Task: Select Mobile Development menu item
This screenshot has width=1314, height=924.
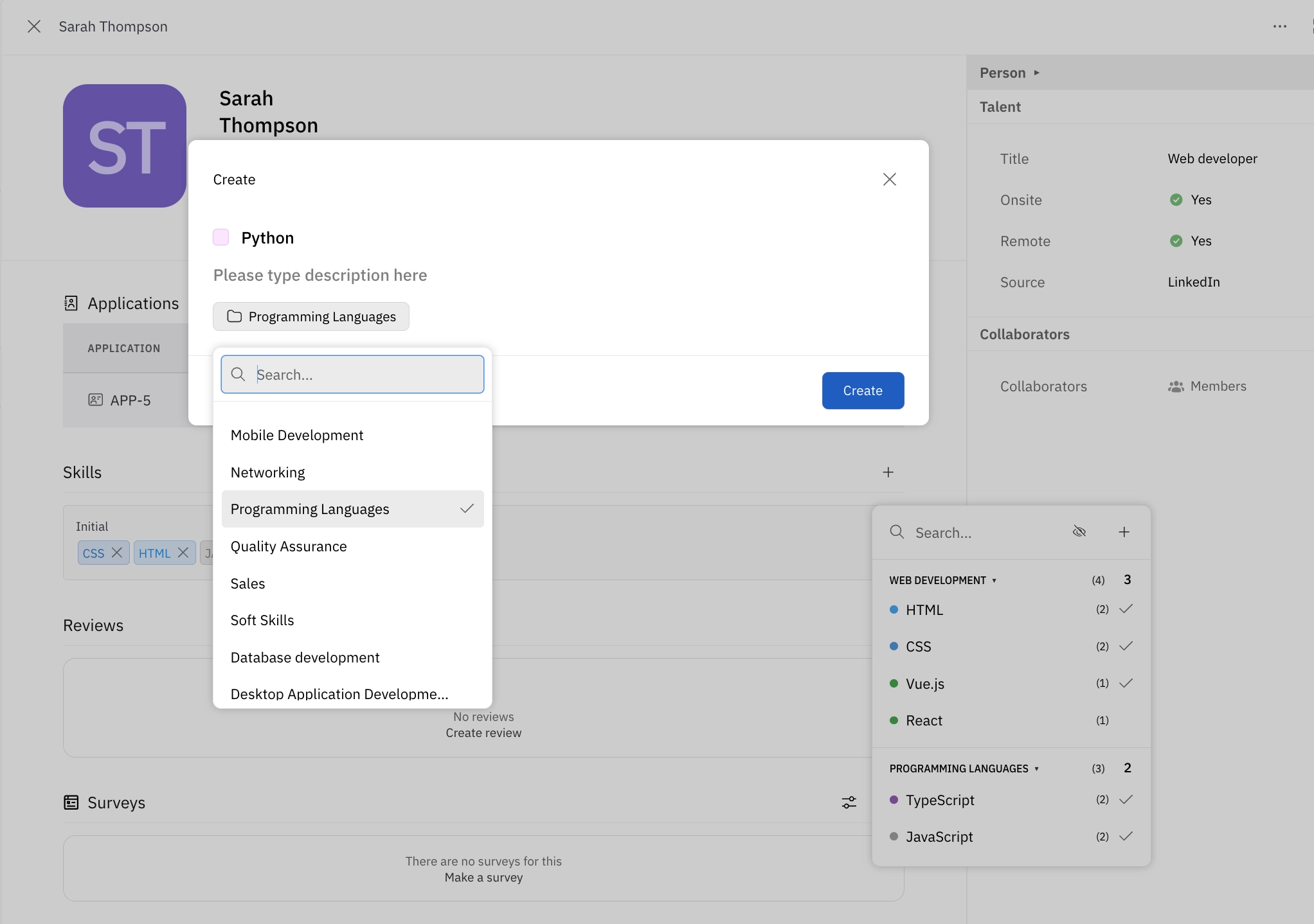Action: pos(297,434)
